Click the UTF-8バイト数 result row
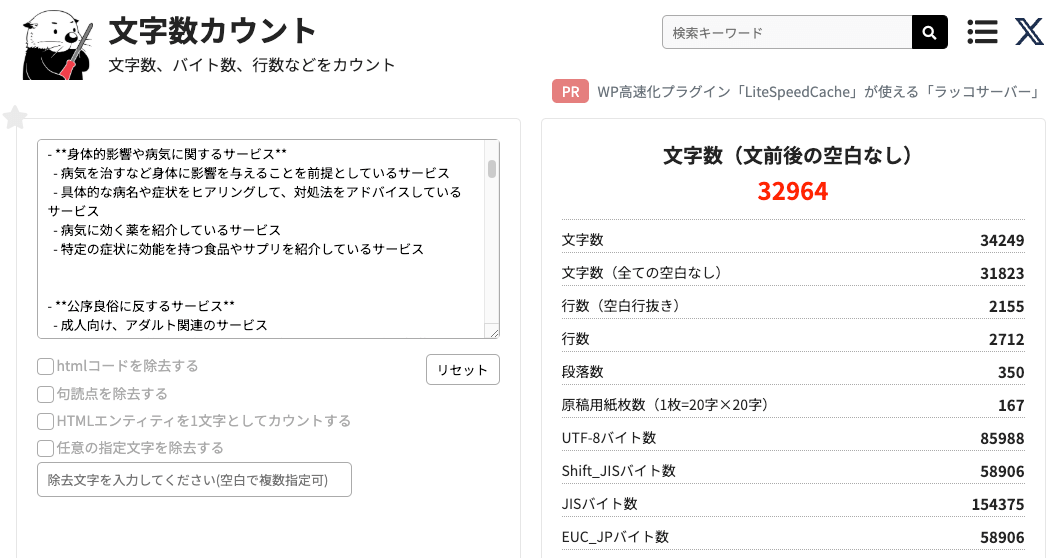Screen dimensions: 1058x558 point(793,438)
